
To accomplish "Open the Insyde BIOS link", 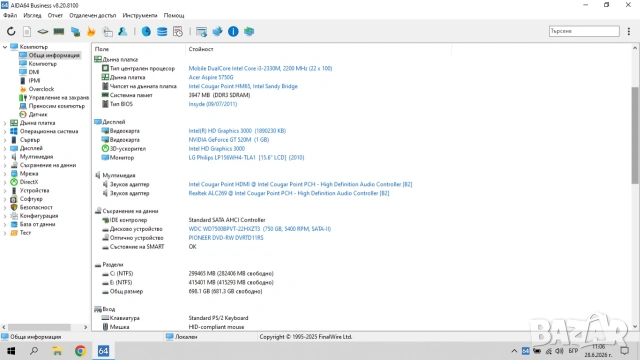I will pyautogui.click(x=212, y=104).
